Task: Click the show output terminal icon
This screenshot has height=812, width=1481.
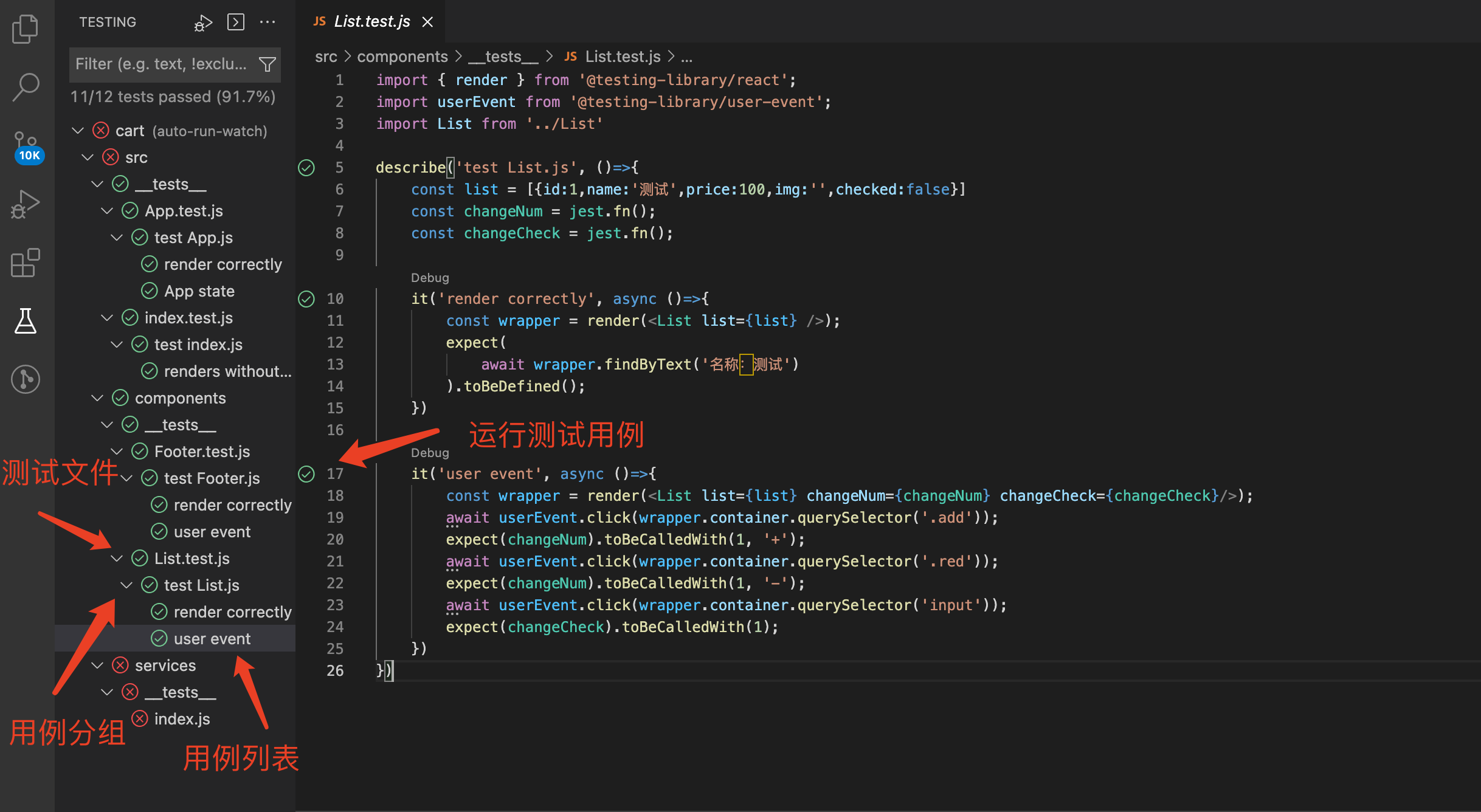Action: coord(236,22)
